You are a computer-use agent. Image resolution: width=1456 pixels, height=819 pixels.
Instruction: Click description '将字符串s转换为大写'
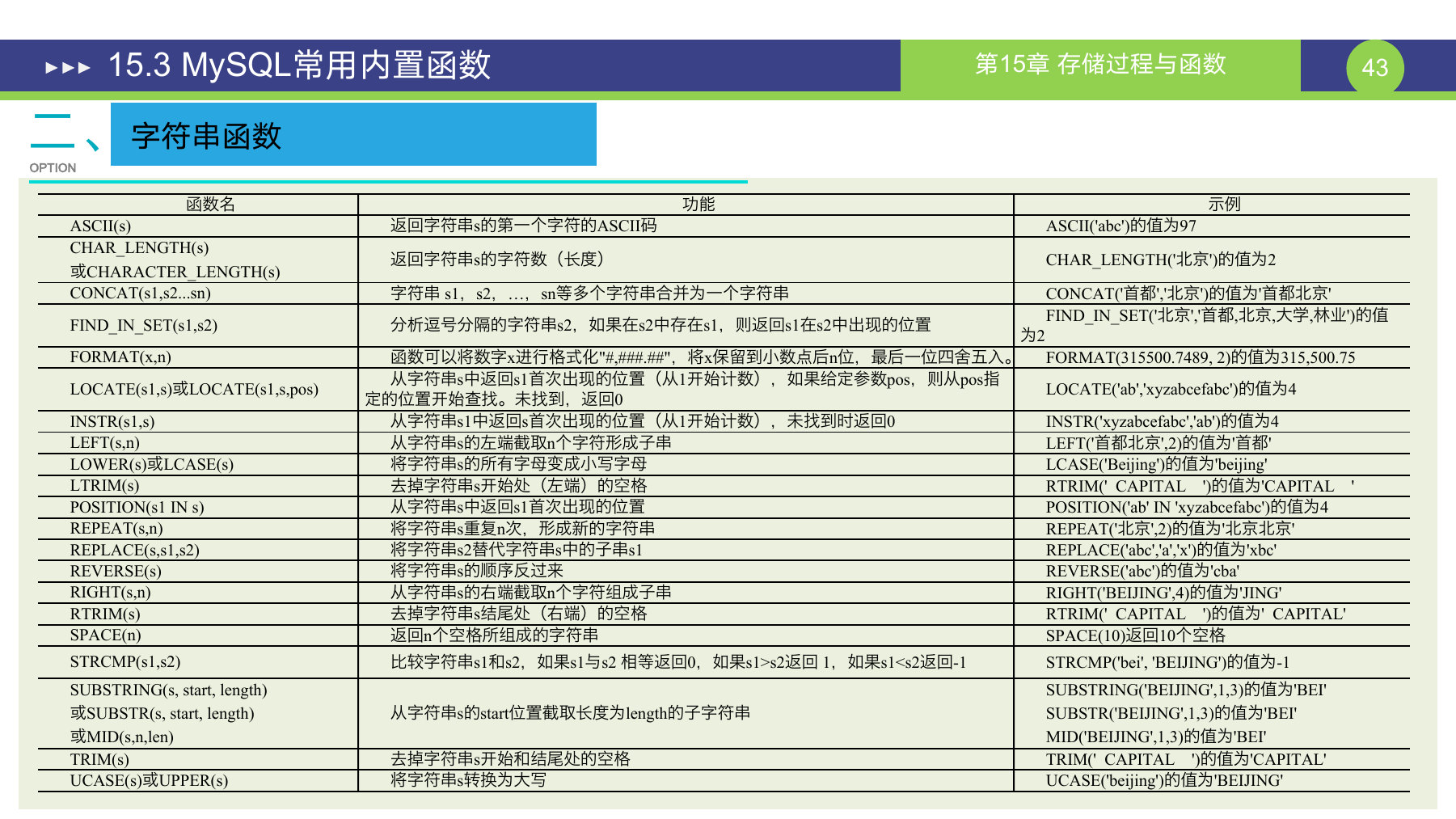pos(468,779)
